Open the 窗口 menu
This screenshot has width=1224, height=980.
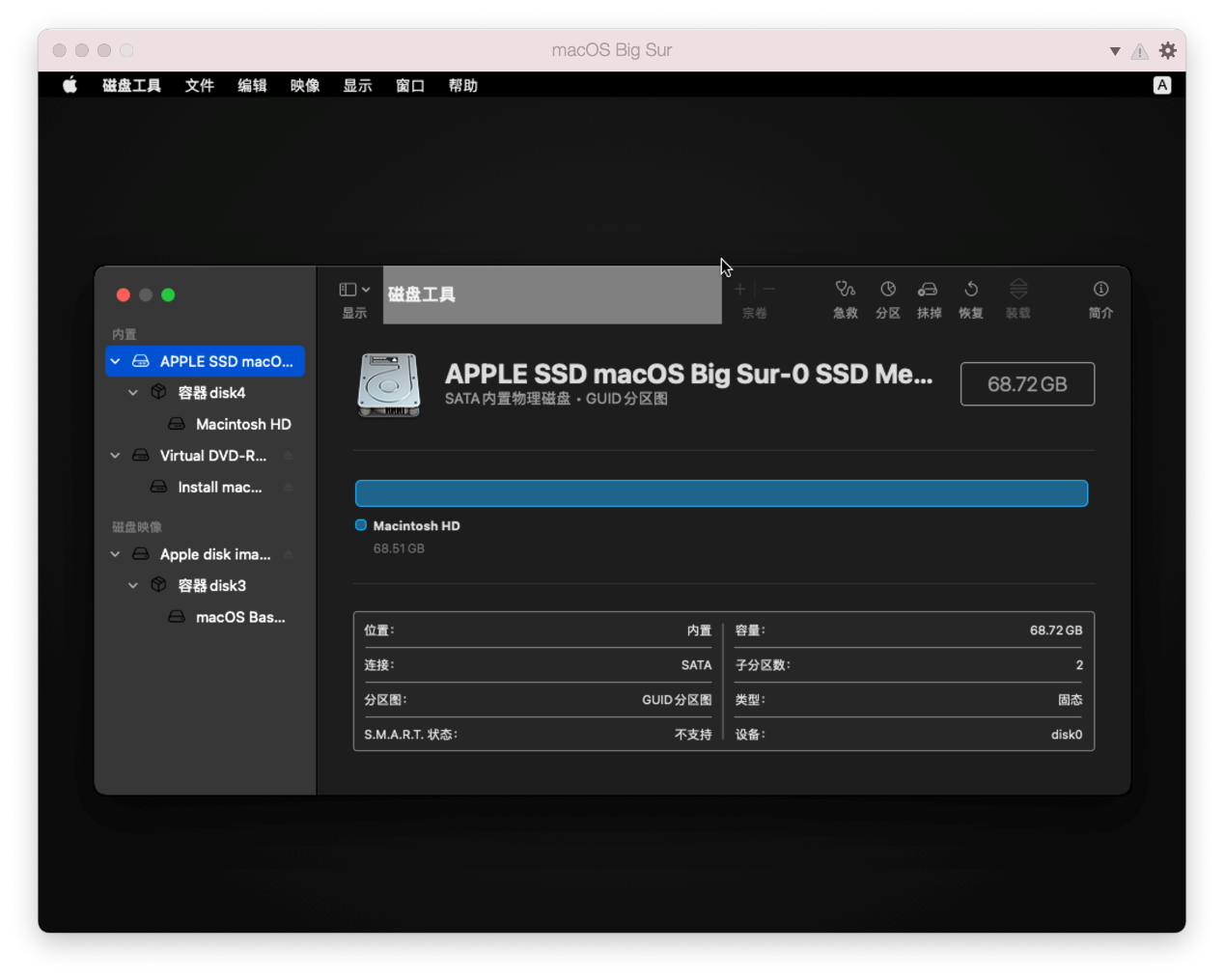coord(410,85)
